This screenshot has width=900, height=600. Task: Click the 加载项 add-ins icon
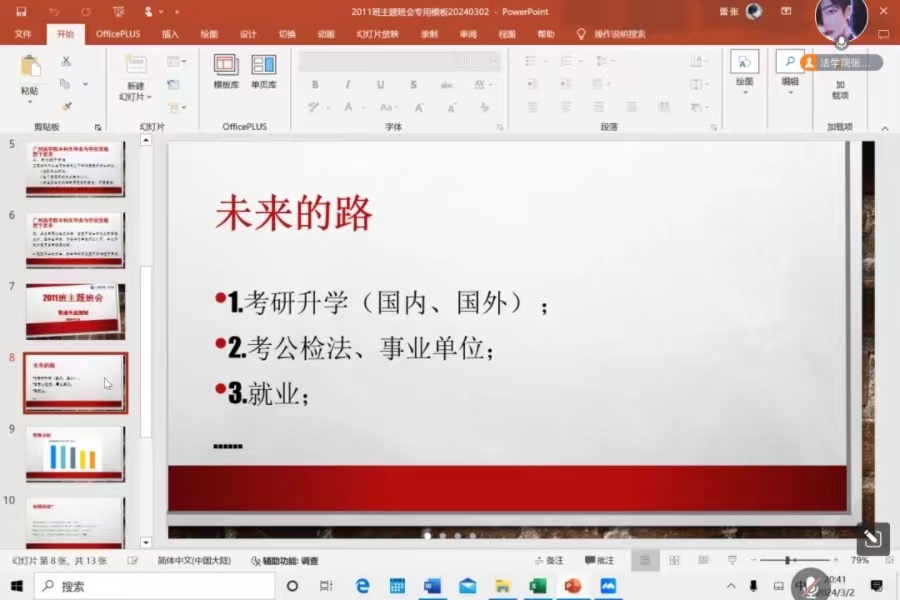(839, 66)
